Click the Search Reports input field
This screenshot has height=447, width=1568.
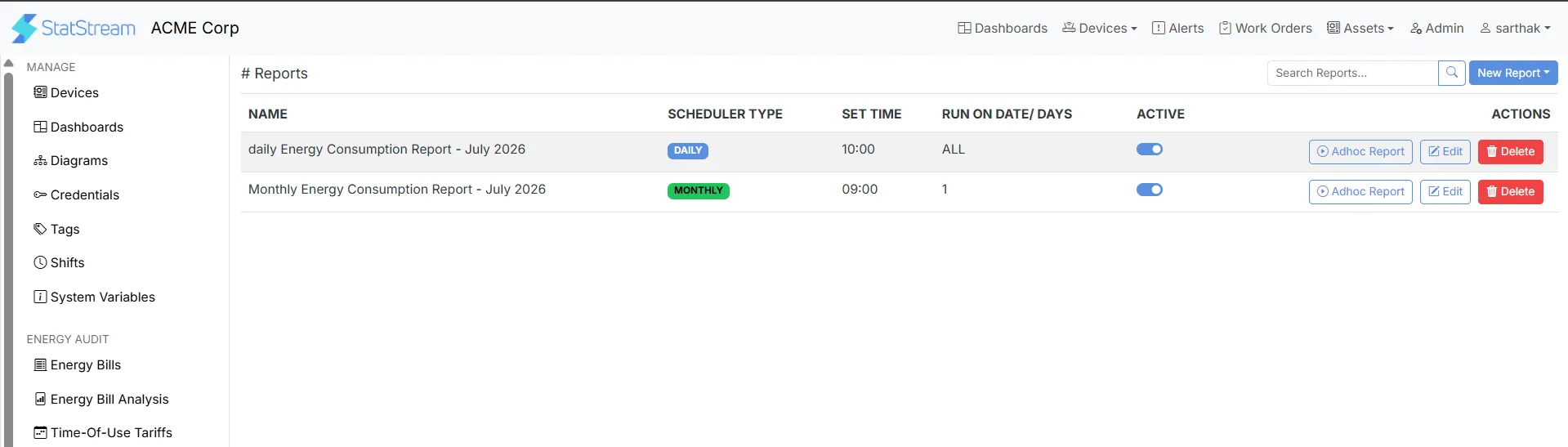click(1352, 73)
